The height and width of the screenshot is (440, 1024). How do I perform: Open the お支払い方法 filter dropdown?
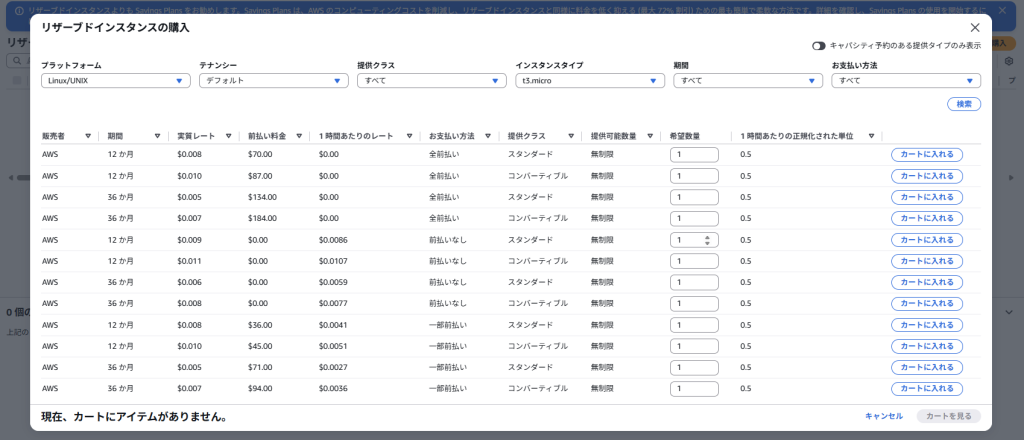905,81
